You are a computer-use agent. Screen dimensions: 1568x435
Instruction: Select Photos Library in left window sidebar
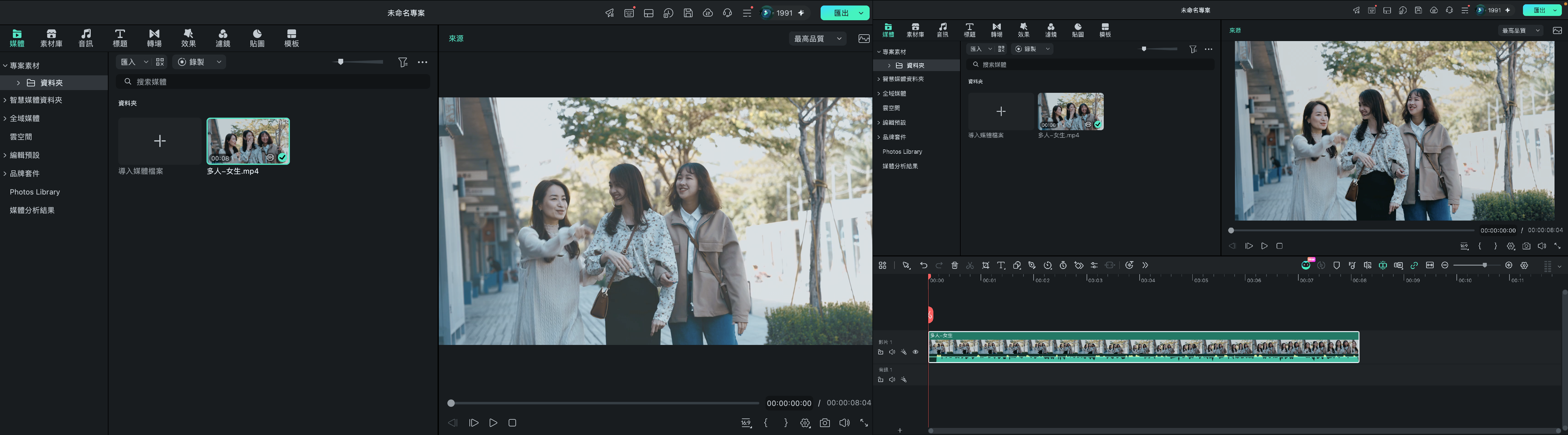point(35,192)
